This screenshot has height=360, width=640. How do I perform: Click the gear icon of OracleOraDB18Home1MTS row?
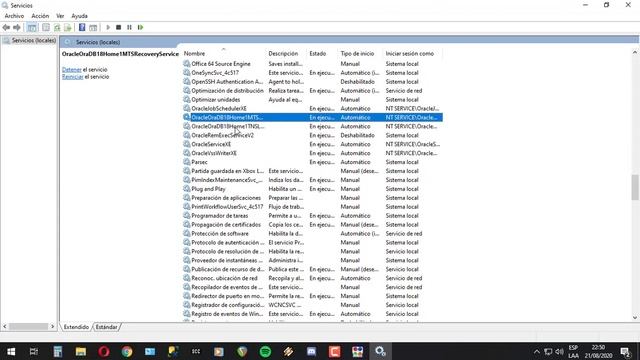(x=187, y=117)
